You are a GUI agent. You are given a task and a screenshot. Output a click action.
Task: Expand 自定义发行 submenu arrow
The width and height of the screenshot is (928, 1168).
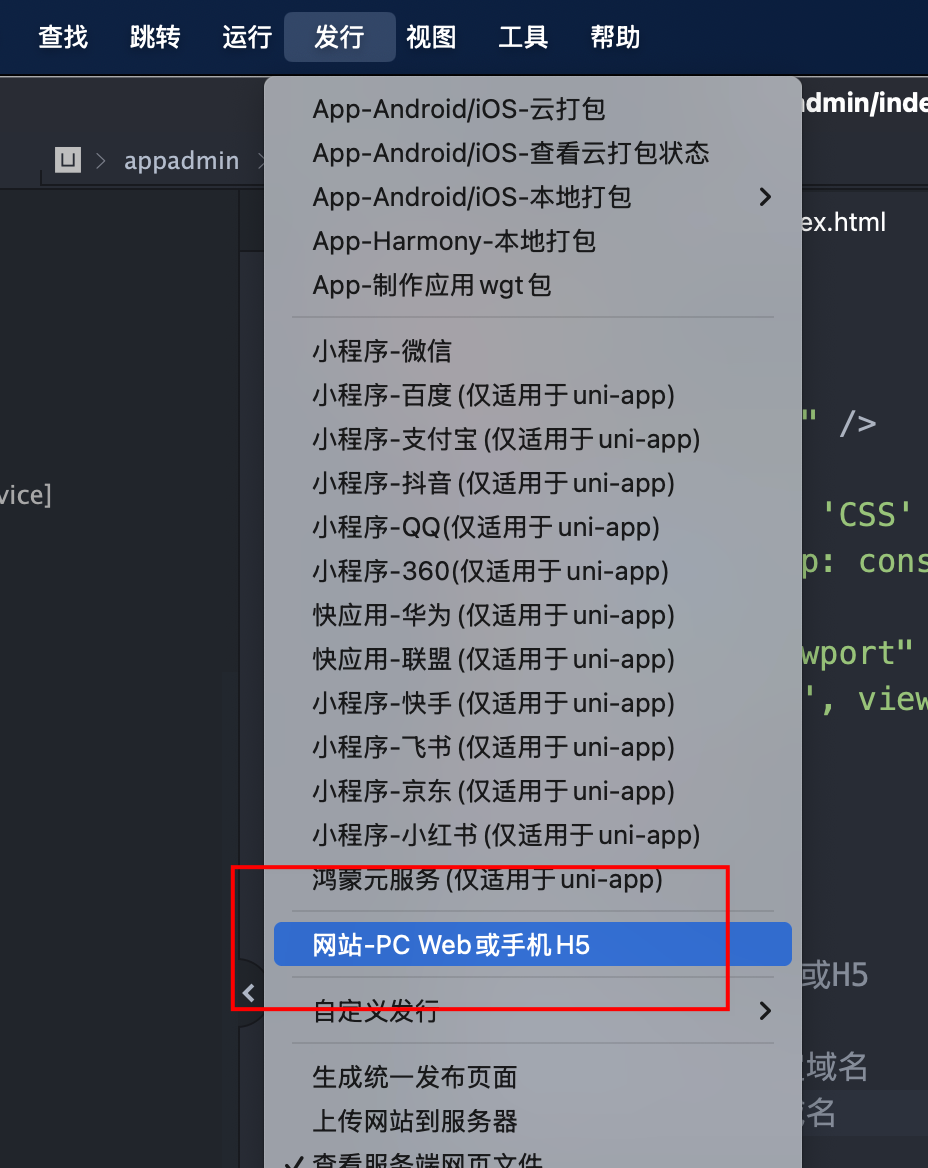765,1011
